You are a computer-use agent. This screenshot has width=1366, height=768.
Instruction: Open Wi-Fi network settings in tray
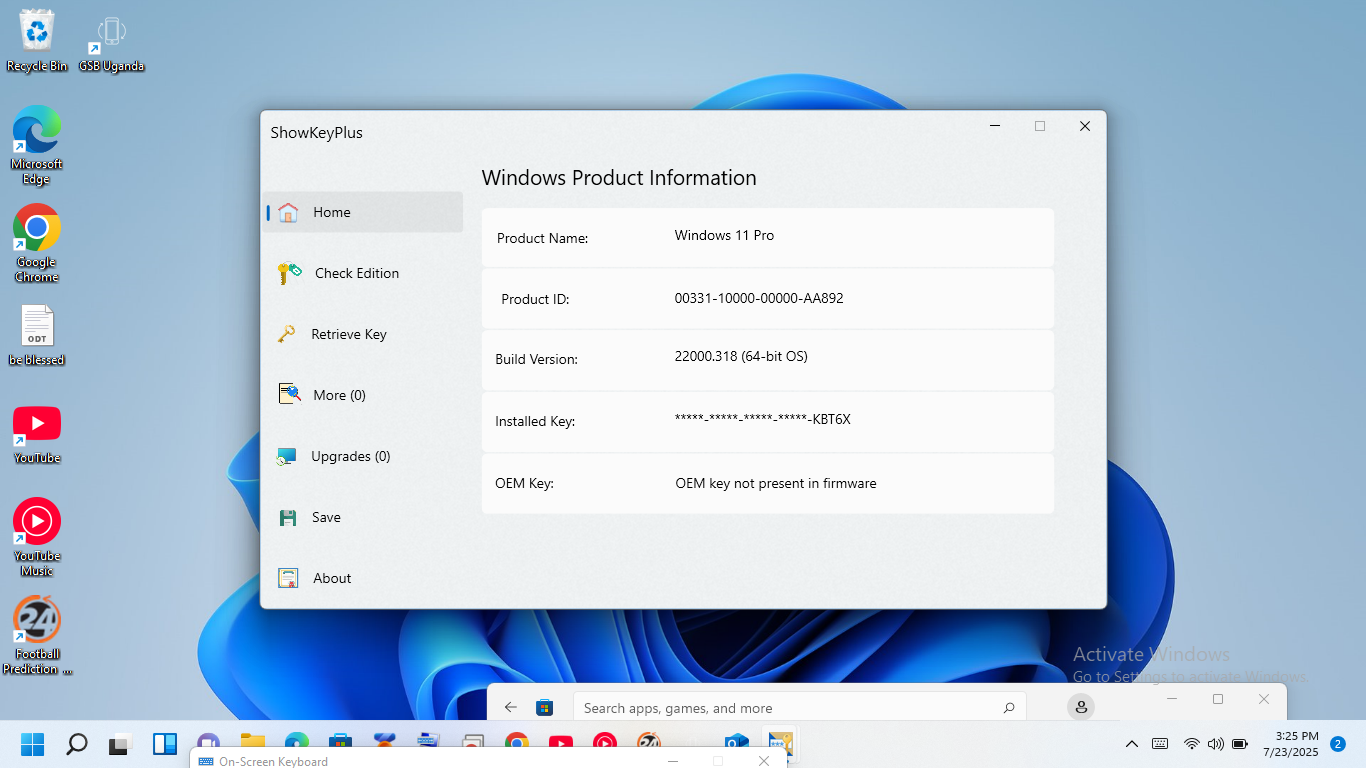(x=1191, y=744)
